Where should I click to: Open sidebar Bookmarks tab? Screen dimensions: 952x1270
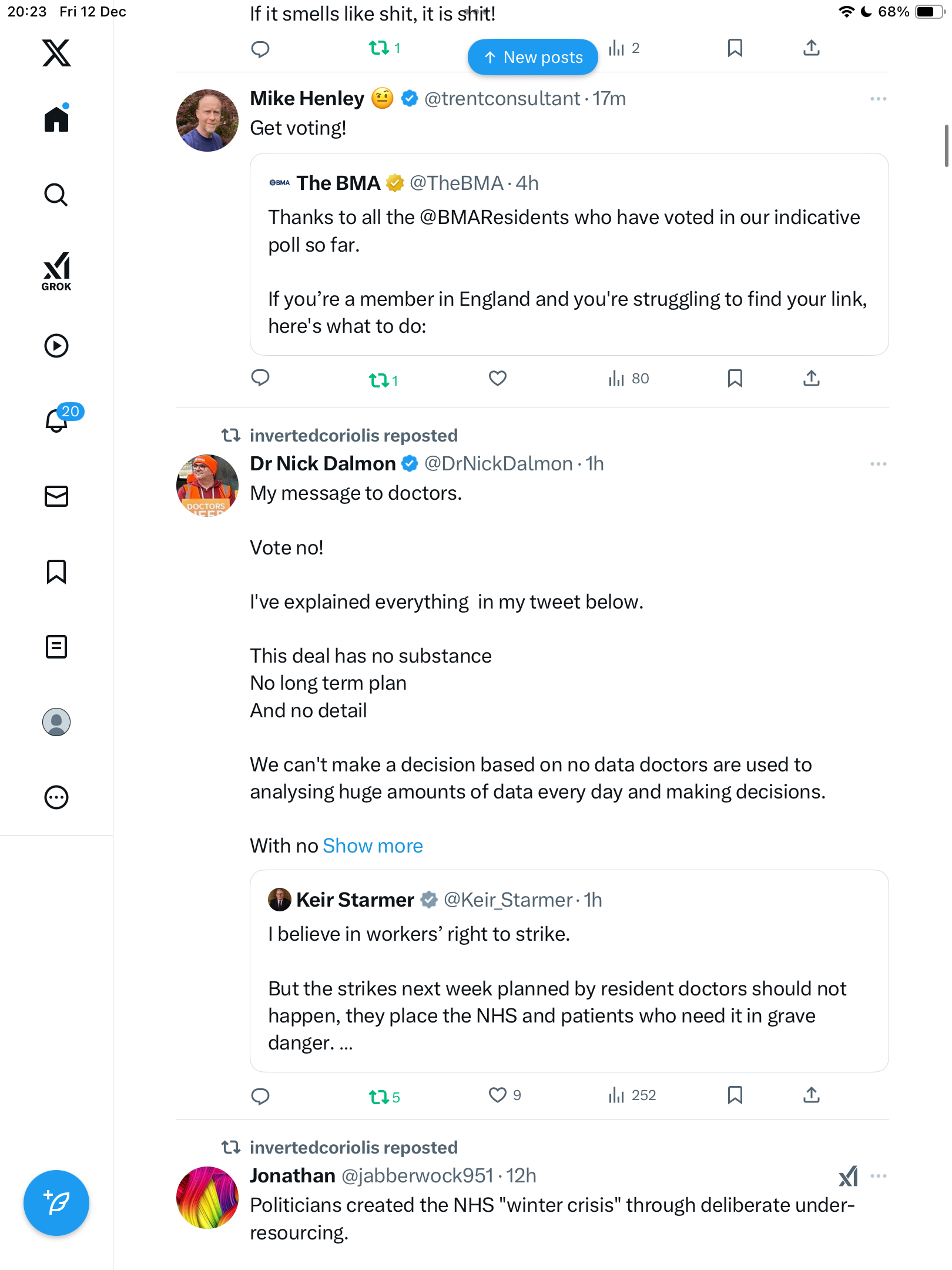56,571
